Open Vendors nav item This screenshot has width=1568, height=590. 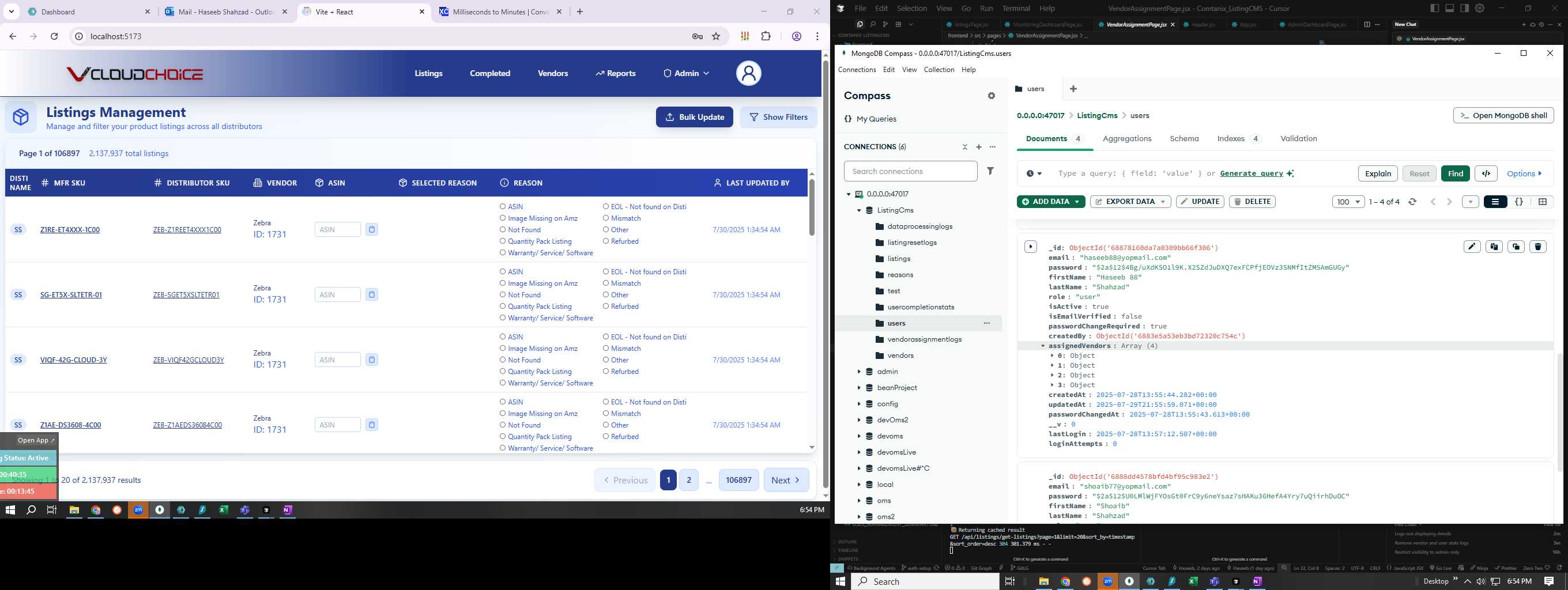pyautogui.click(x=553, y=74)
